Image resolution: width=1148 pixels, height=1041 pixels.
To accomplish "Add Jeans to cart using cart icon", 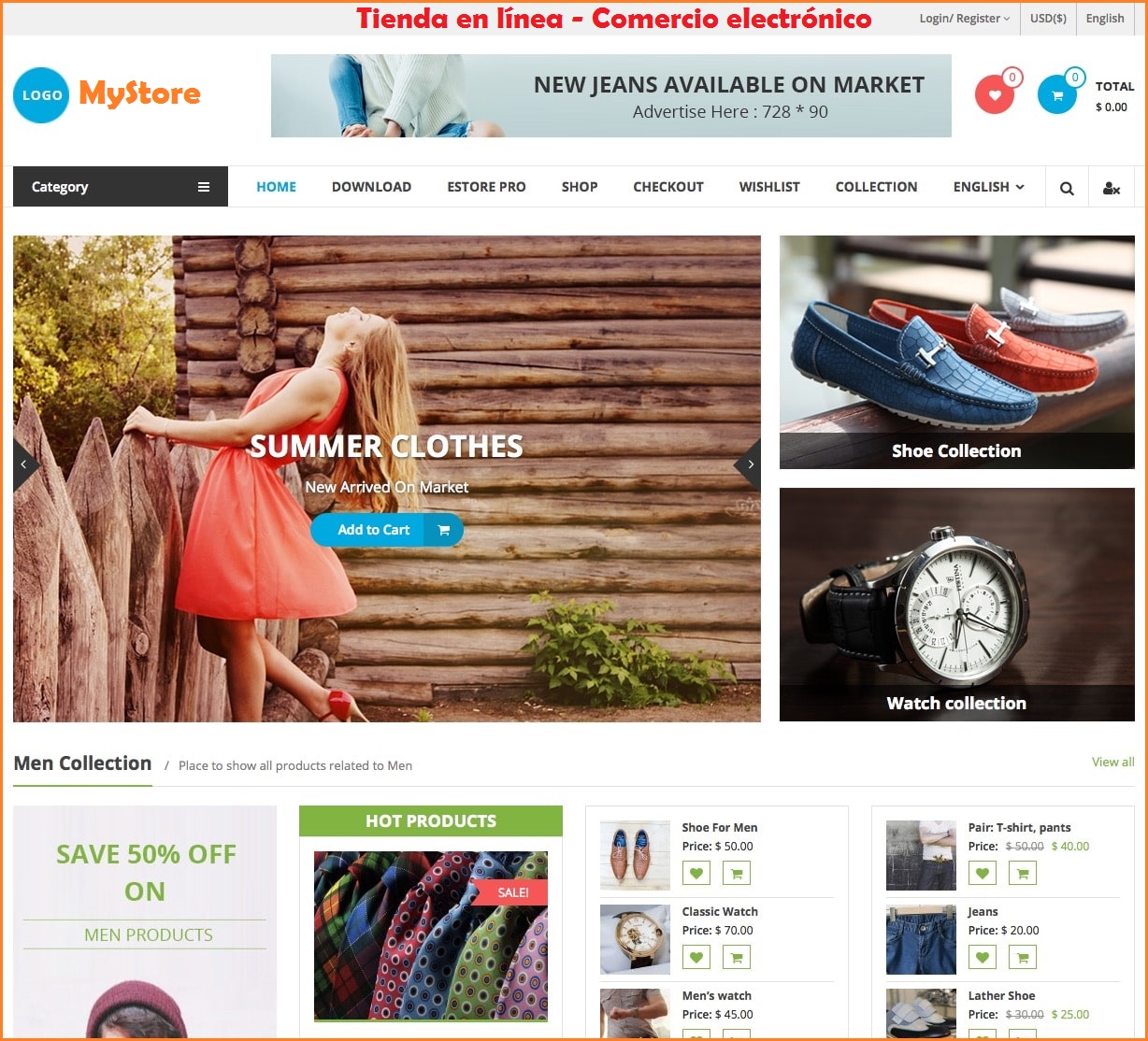I will click(1023, 957).
